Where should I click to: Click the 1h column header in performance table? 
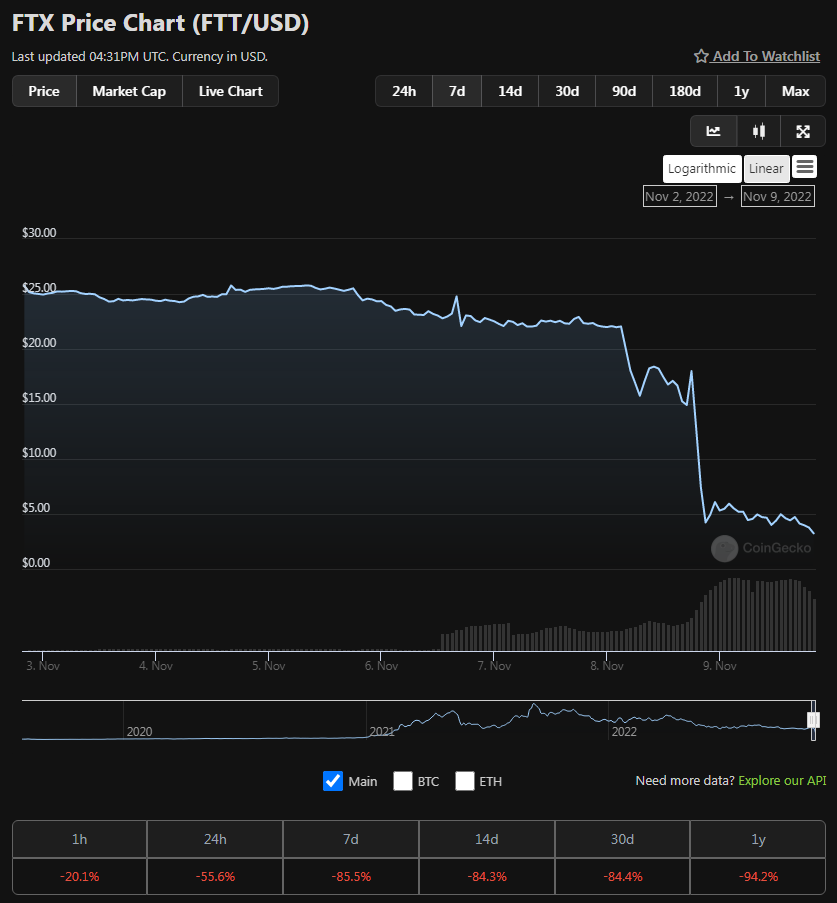point(79,839)
